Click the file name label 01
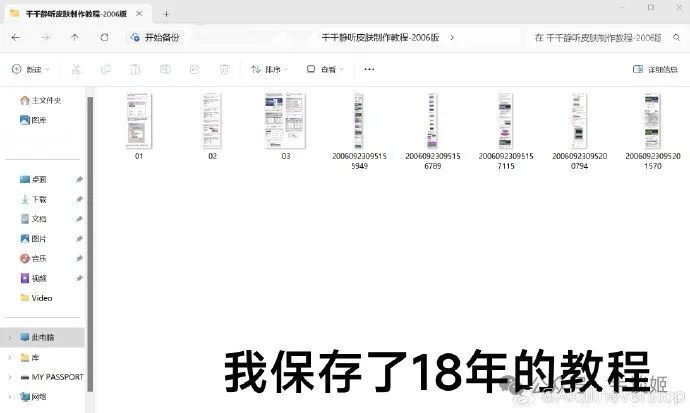Screen dimensions: 690x413 pyautogui.click(x=139, y=156)
